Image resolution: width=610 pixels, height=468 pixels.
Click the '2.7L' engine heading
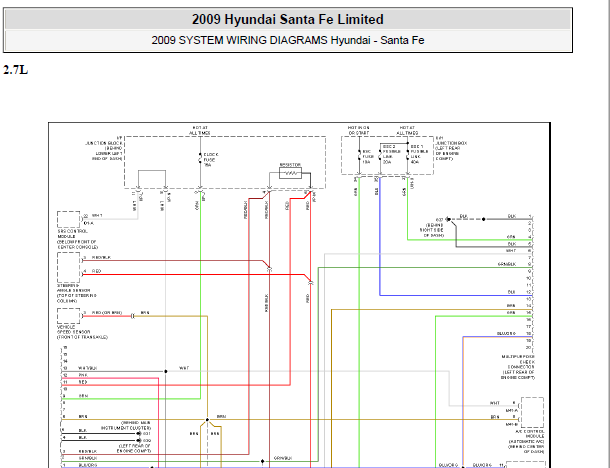coord(16,70)
